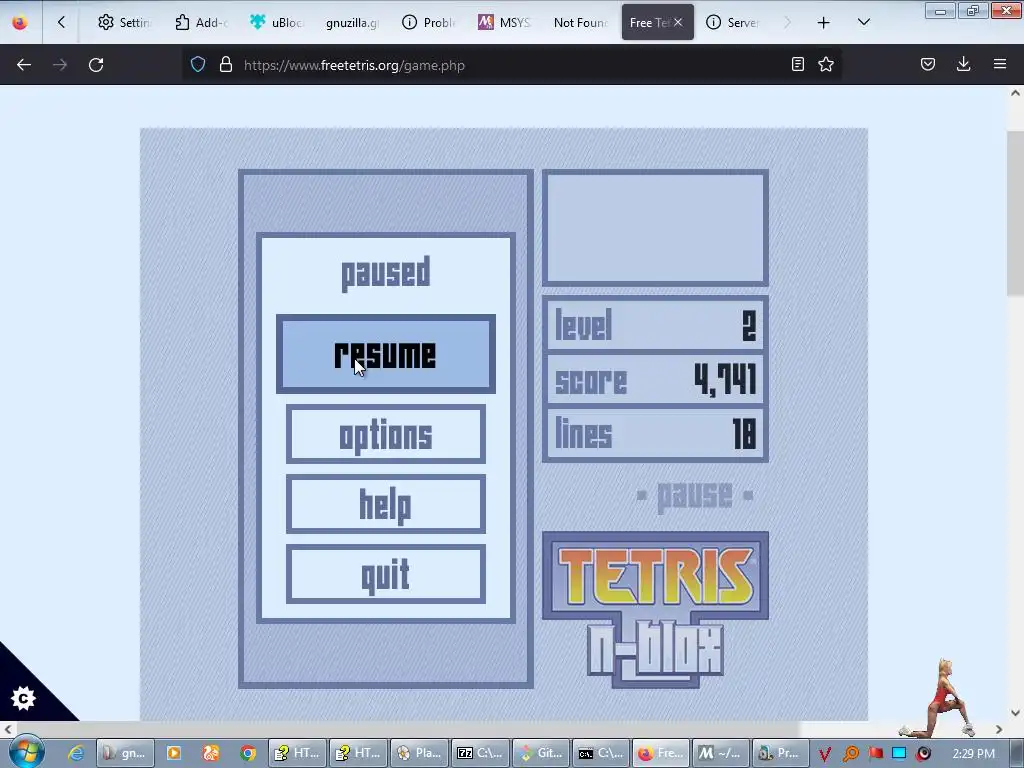Open tracking protection shield info
1024x768 pixels.
[198, 64]
